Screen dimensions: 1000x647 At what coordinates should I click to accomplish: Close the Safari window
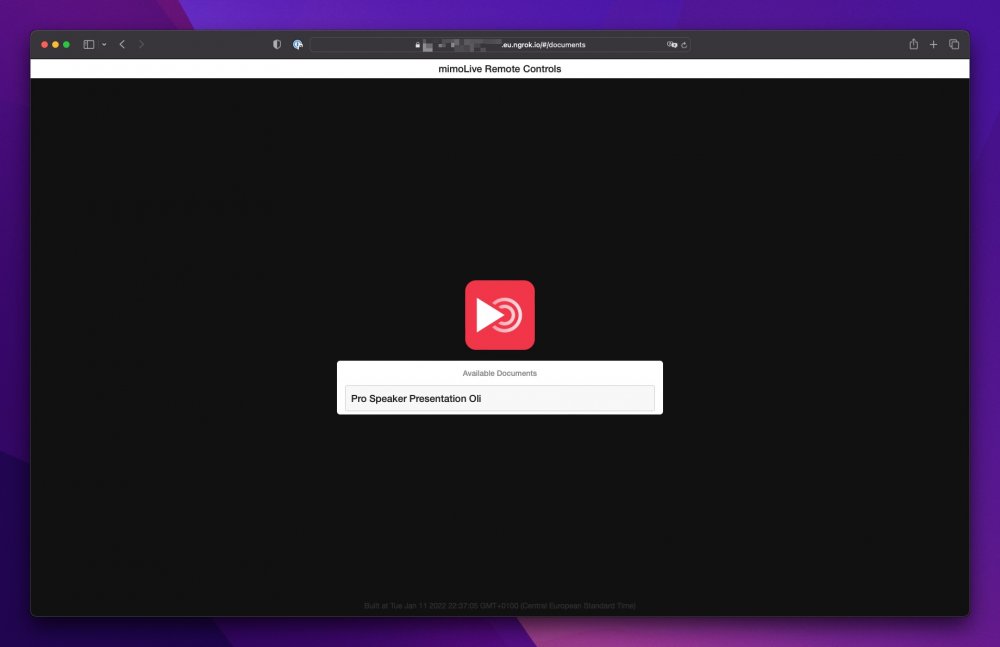tap(45, 45)
